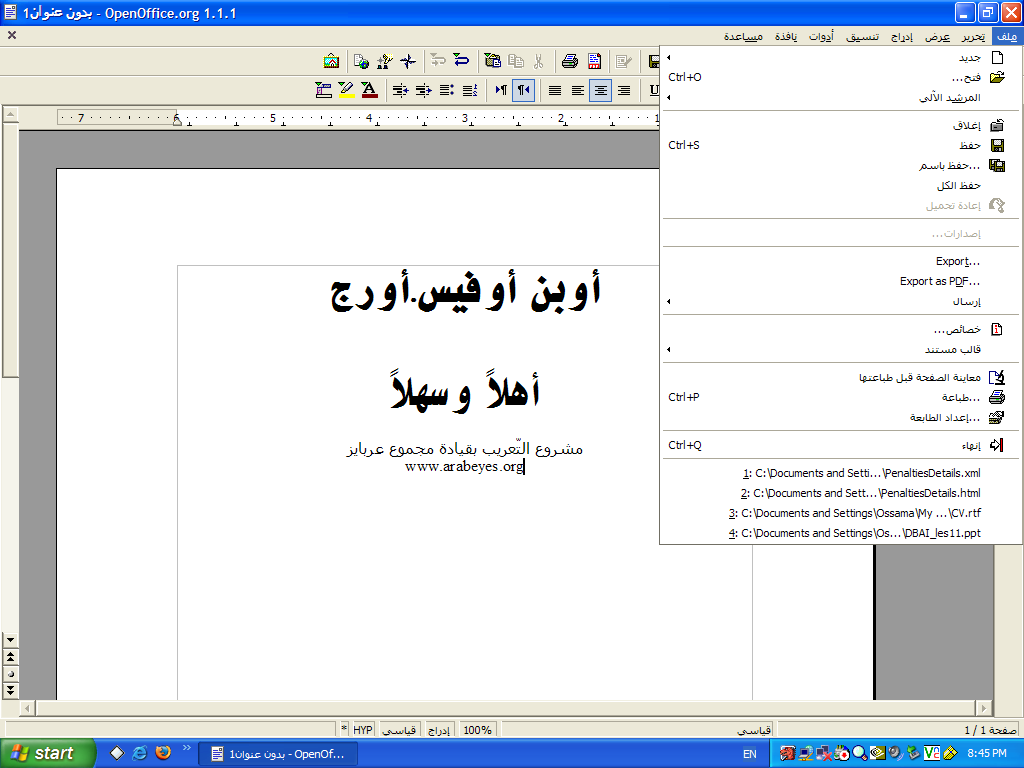Open the 'تنسيق' (Format) menu

[864, 37]
